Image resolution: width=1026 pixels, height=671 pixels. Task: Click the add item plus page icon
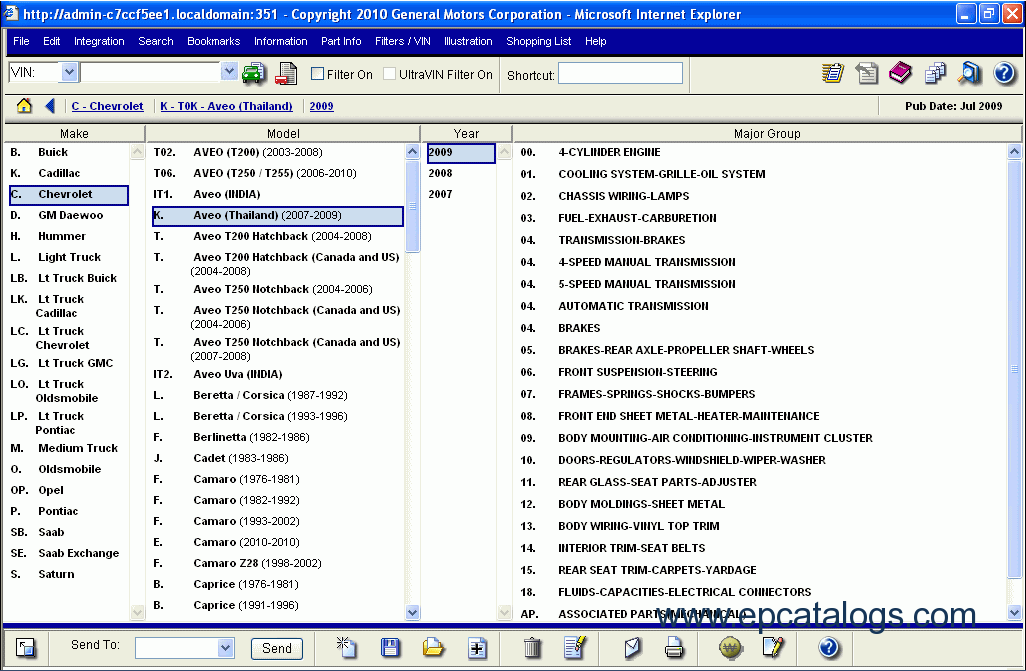pyautogui.click(x=477, y=648)
